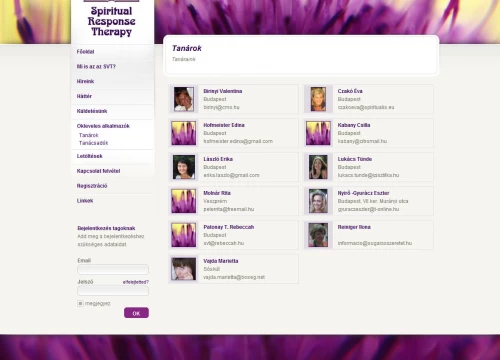Open Lukács Tünde's profile photo
The image size is (500, 360).
318,167
